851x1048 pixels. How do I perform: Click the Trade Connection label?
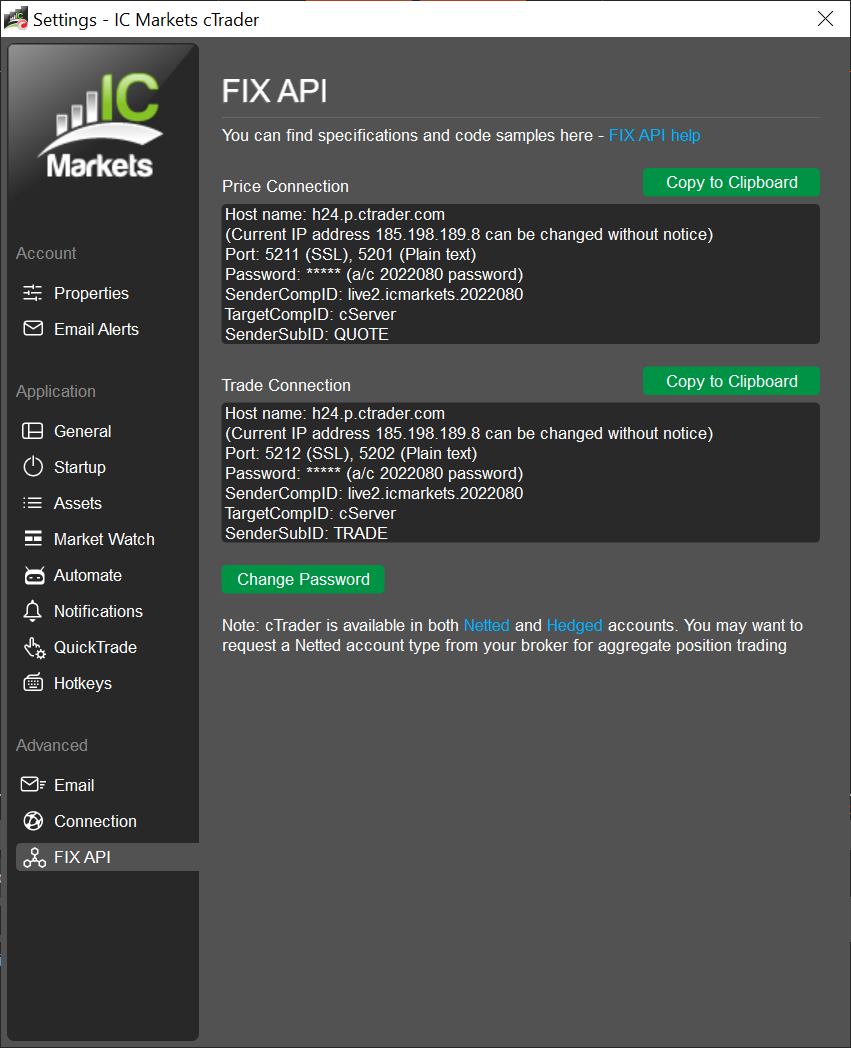pyautogui.click(x=286, y=386)
